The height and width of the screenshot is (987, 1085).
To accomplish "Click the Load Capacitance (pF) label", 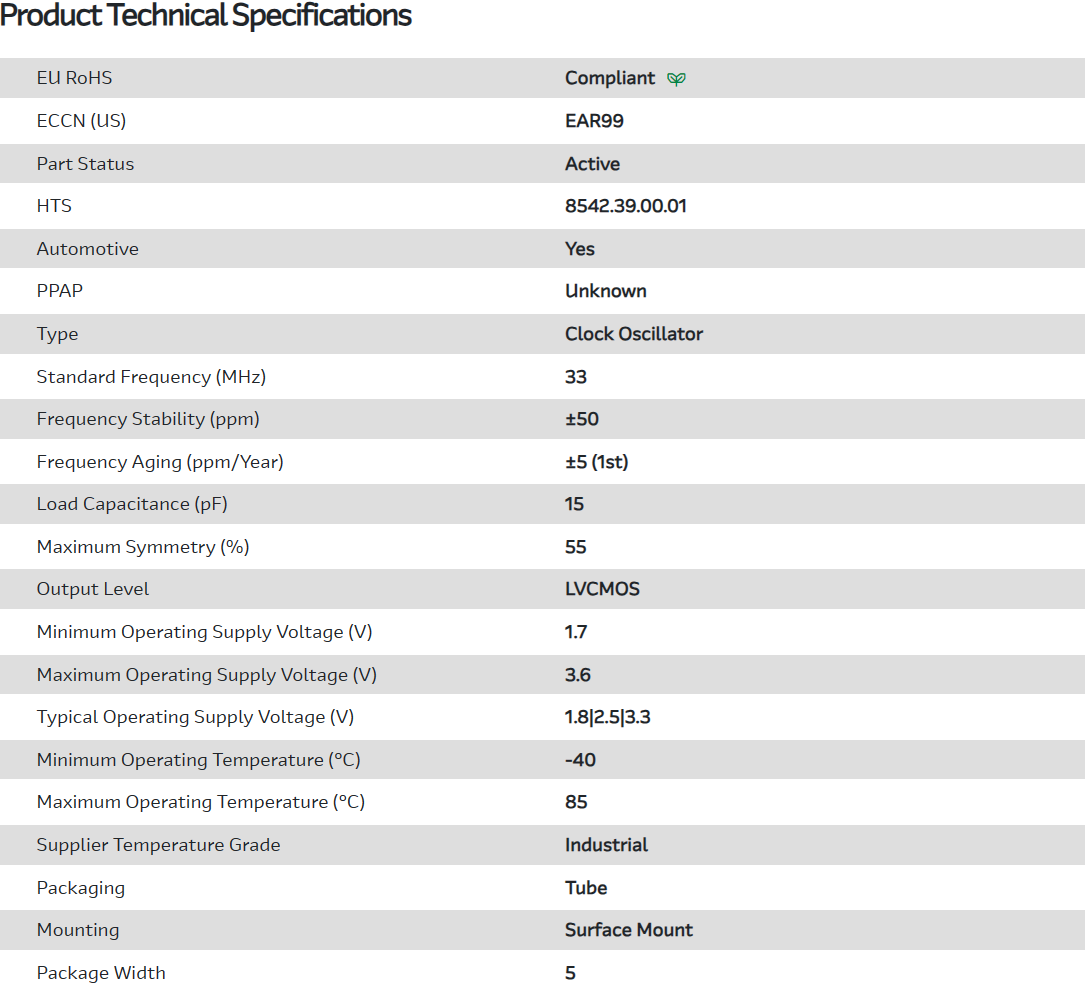I will tap(132, 504).
